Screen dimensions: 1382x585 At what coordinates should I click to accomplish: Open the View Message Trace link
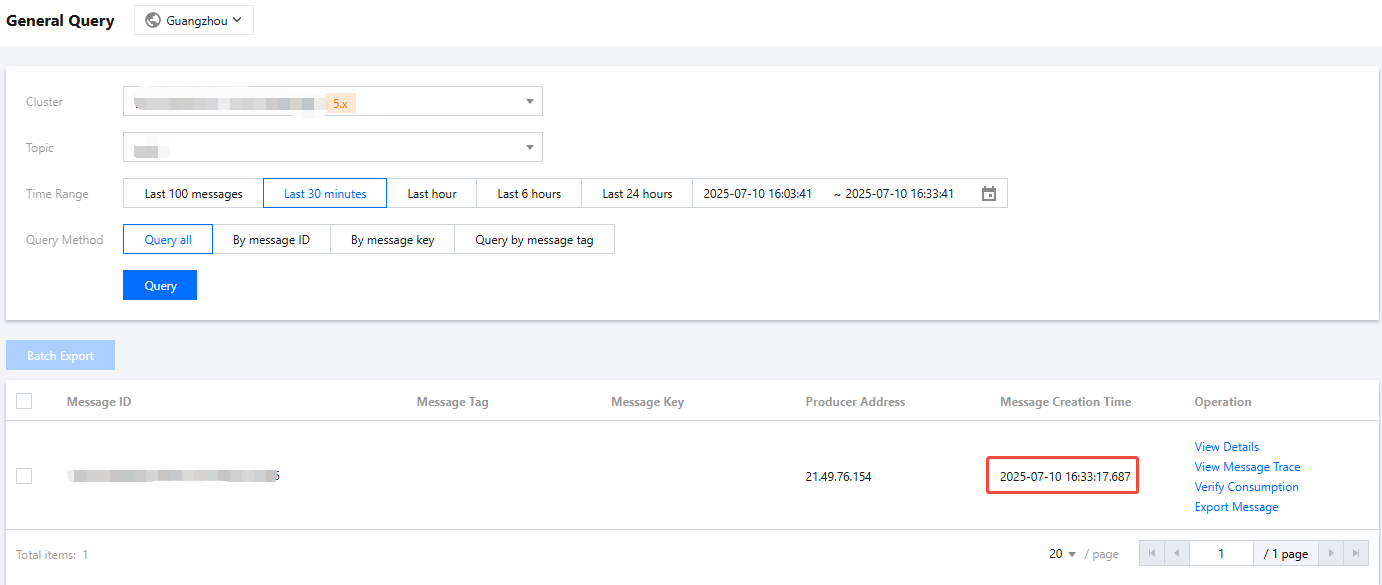[1247, 467]
